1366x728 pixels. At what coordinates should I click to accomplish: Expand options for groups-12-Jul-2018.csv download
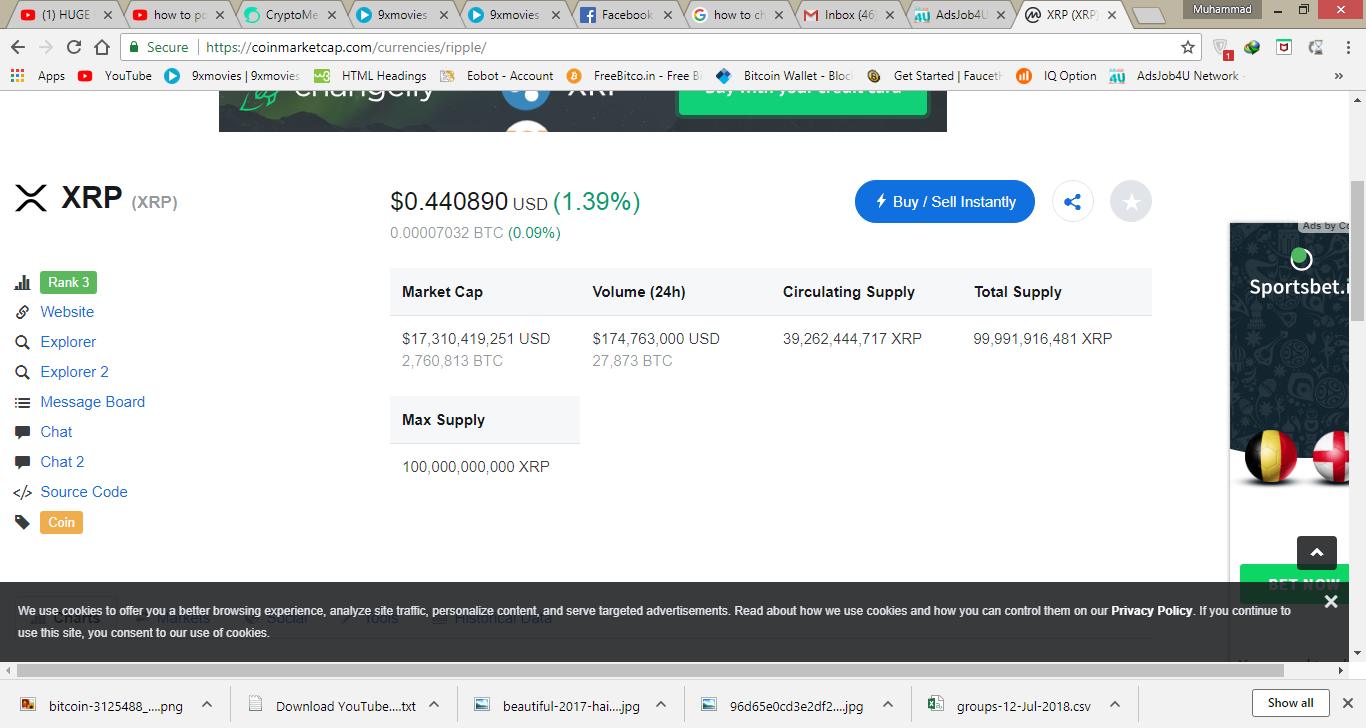coord(1115,704)
